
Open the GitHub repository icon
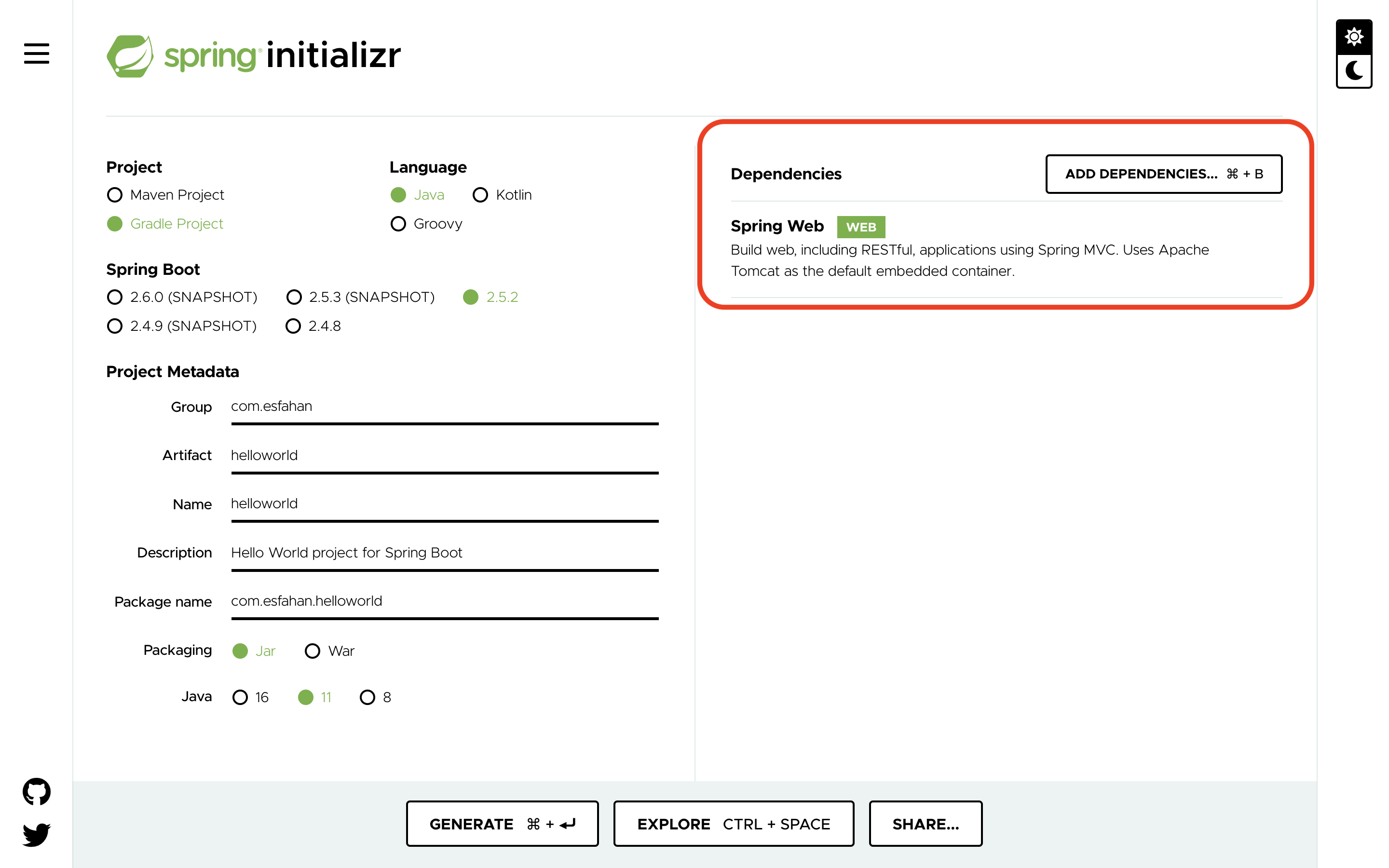tap(36, 791)
